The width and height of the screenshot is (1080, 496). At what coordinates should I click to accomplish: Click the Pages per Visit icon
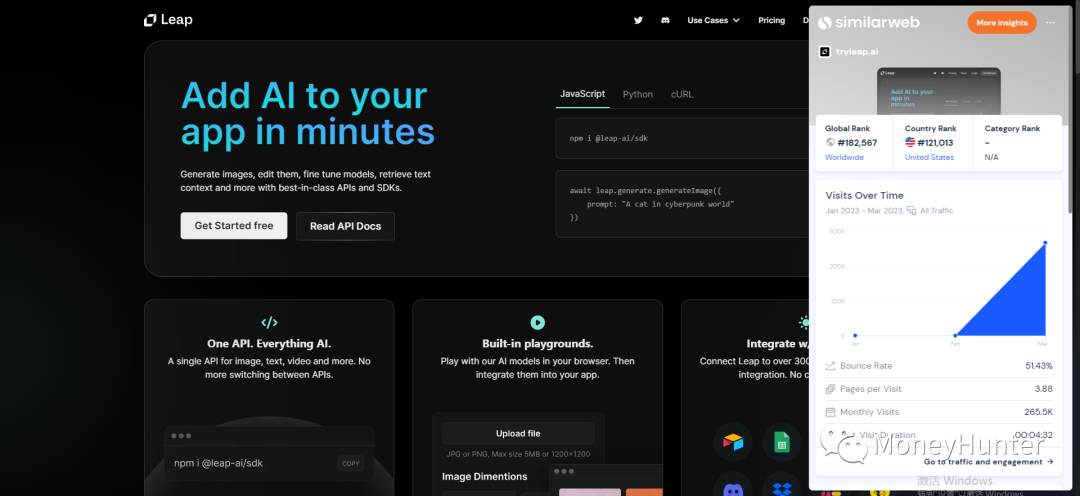tap(830, 389)
